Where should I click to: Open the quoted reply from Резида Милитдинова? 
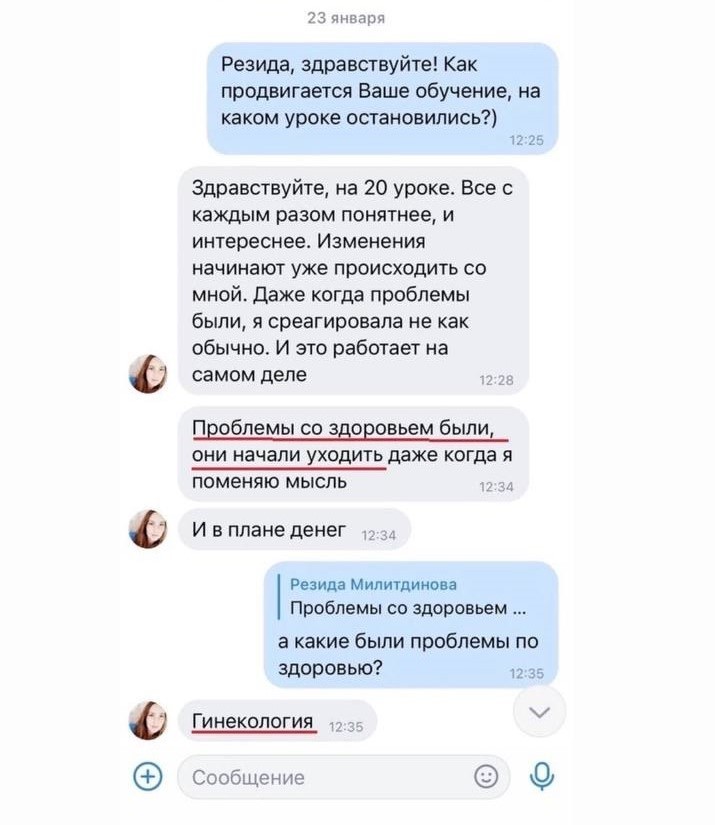[x=402, y=596]
